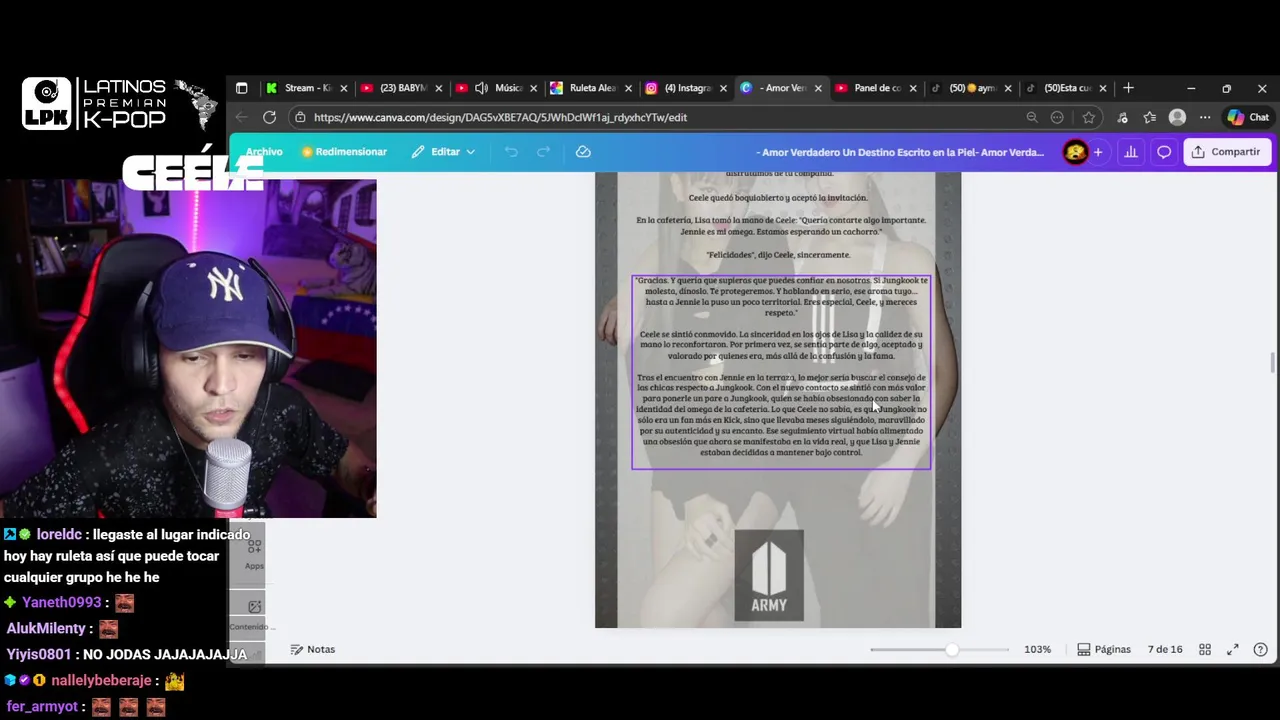Go back with the browser back arrow
Viewport: 1280px width, 720px height.
tap(241, 117)
